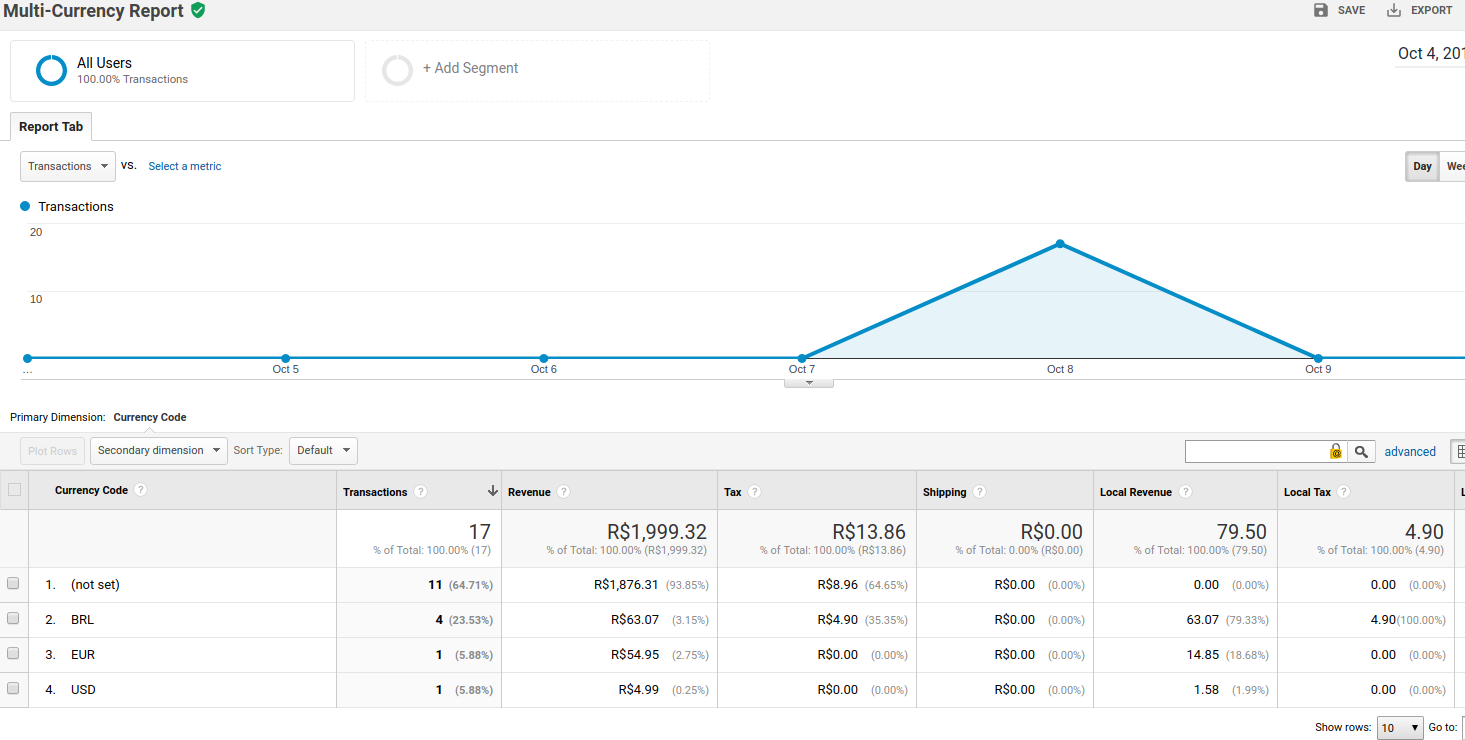
Task: Click the Oct 8 data point on chart
Action: point(1060,244)
